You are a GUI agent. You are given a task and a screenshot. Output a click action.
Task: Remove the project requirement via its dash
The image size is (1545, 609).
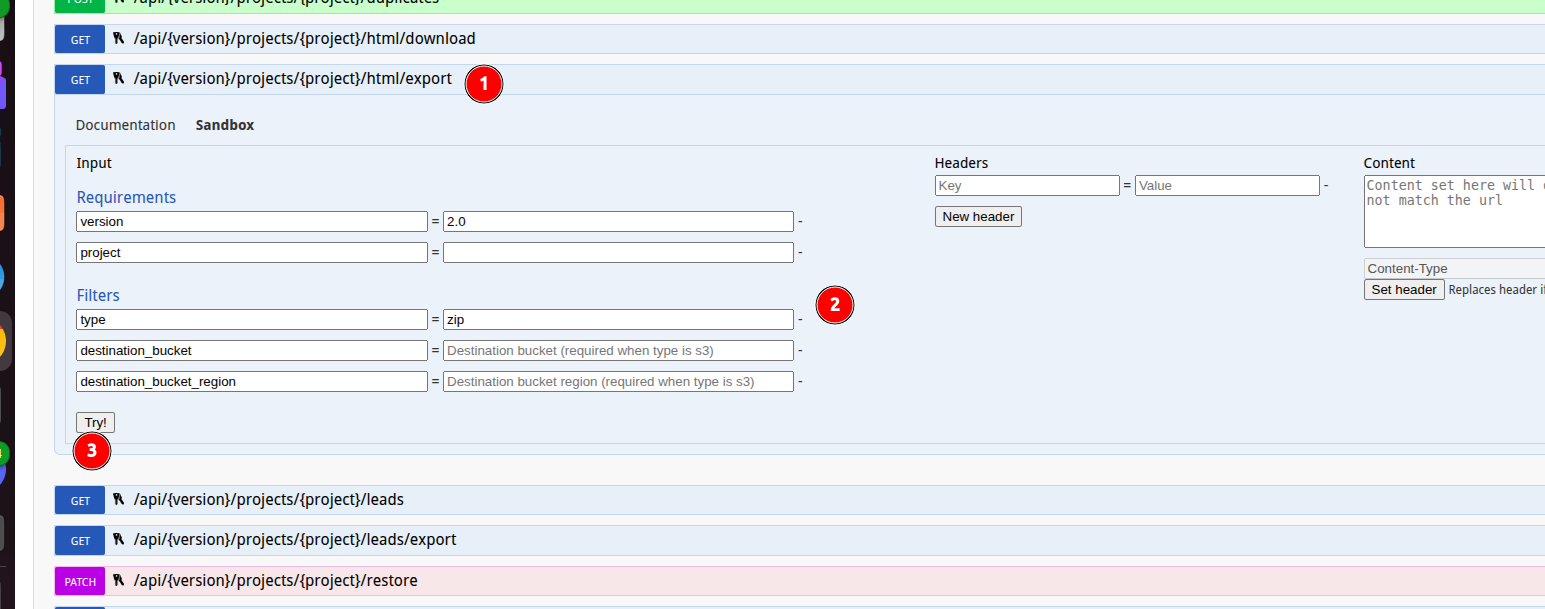[x=800, y=253]
